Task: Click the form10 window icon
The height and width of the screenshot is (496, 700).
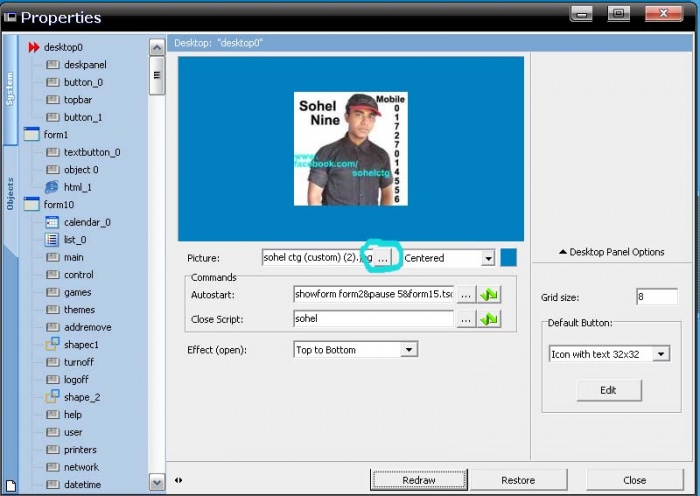Action: pos(31,204)
